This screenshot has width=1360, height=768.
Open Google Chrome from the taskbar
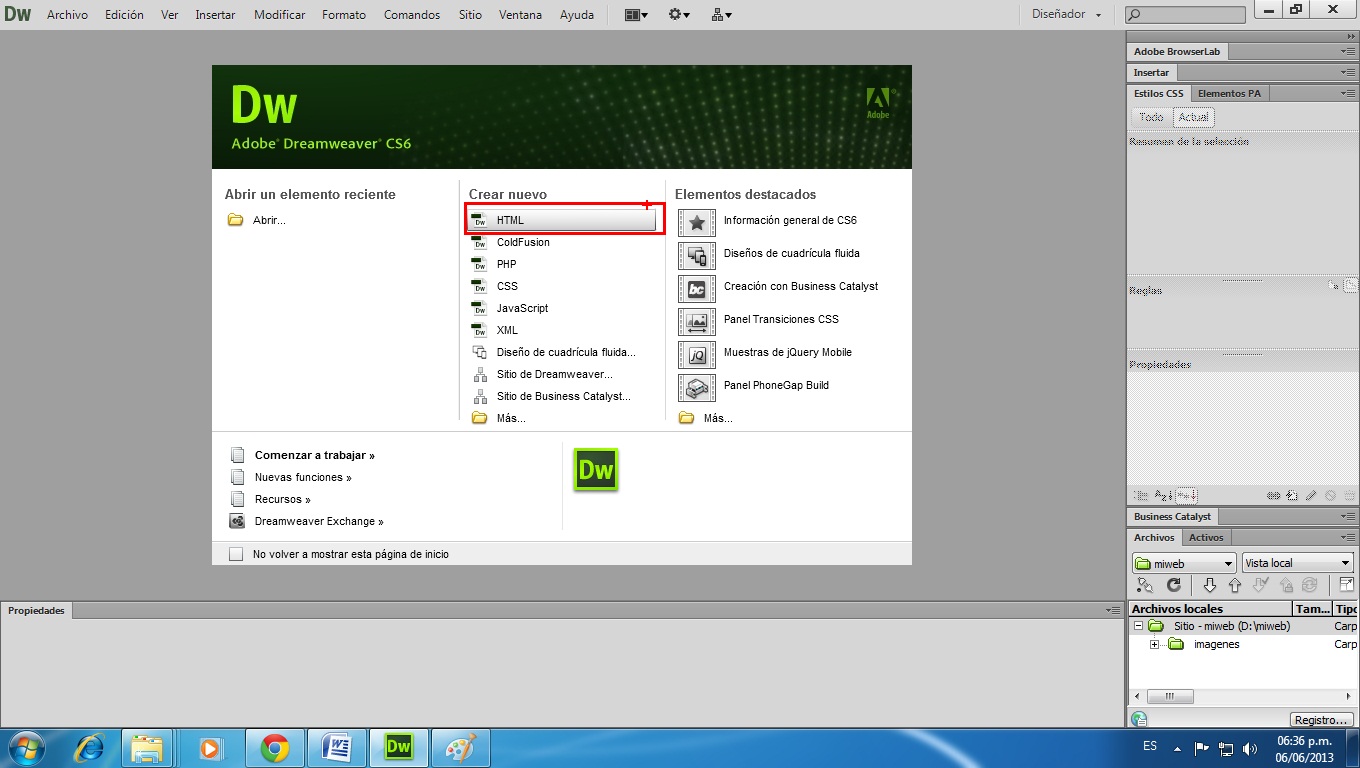tap(274, 746)
